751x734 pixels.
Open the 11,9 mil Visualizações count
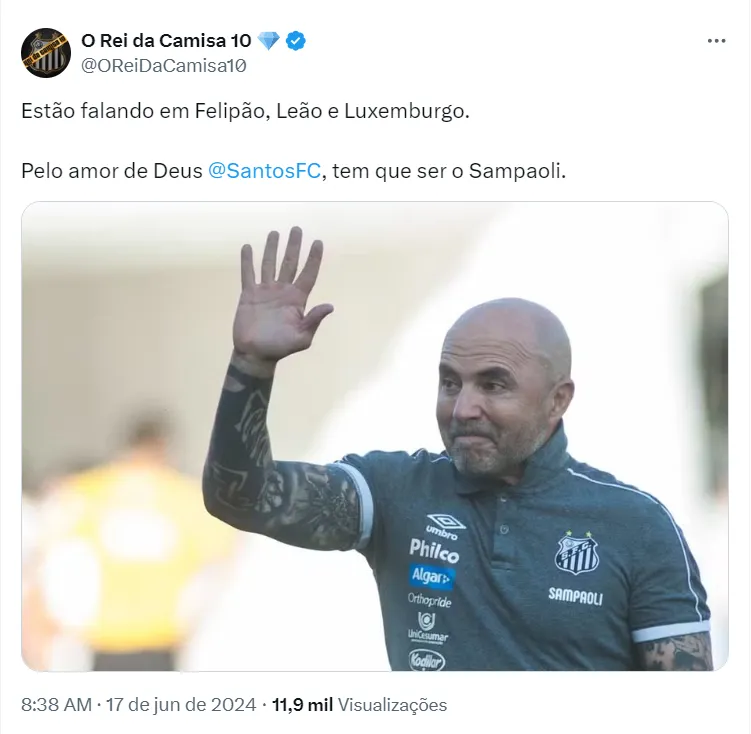tap(359, 705)
